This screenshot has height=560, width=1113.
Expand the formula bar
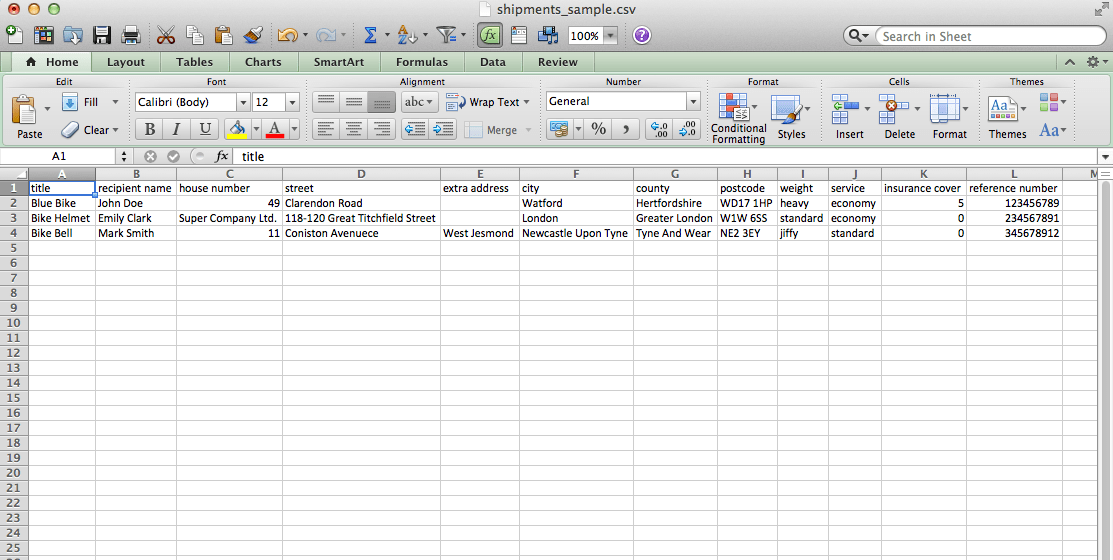1105,156
